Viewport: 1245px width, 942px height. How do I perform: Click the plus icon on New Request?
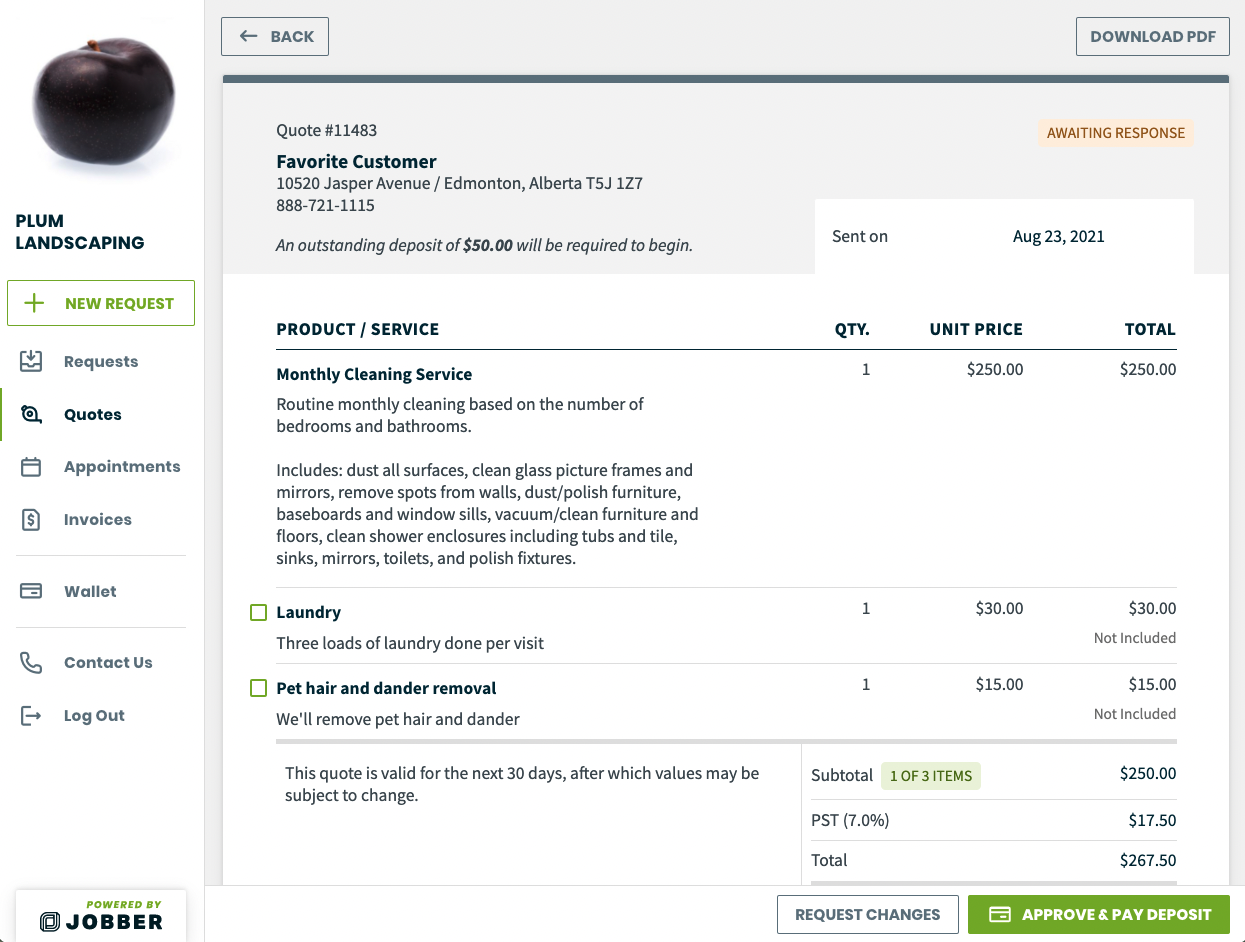(x=34, y=303)
